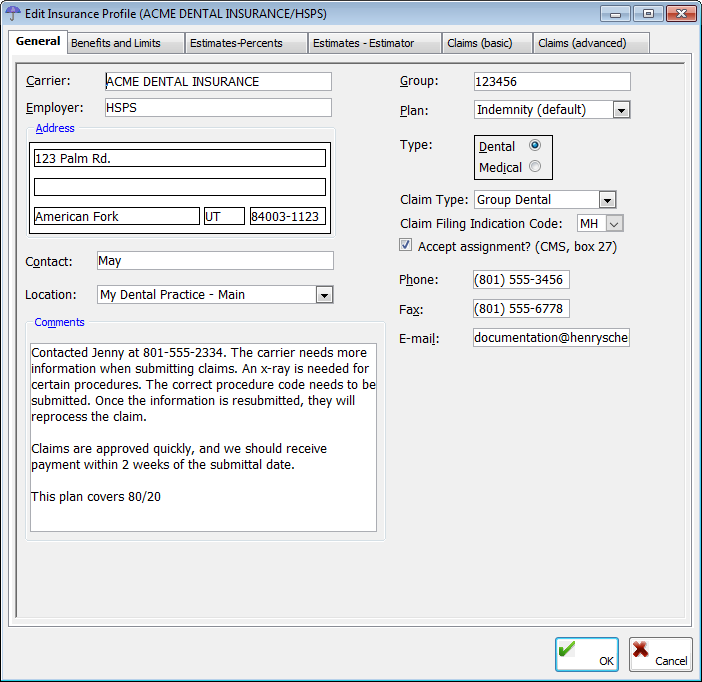Expand Claim Filing Indication Code dropdown
The image size is (702, 682).
pos(614,224)
